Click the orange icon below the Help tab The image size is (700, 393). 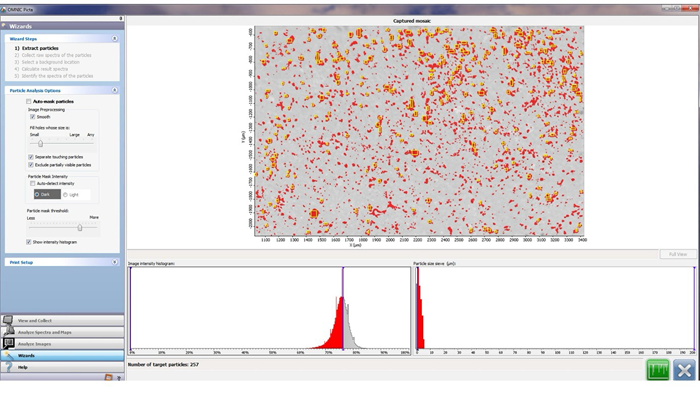108,377
